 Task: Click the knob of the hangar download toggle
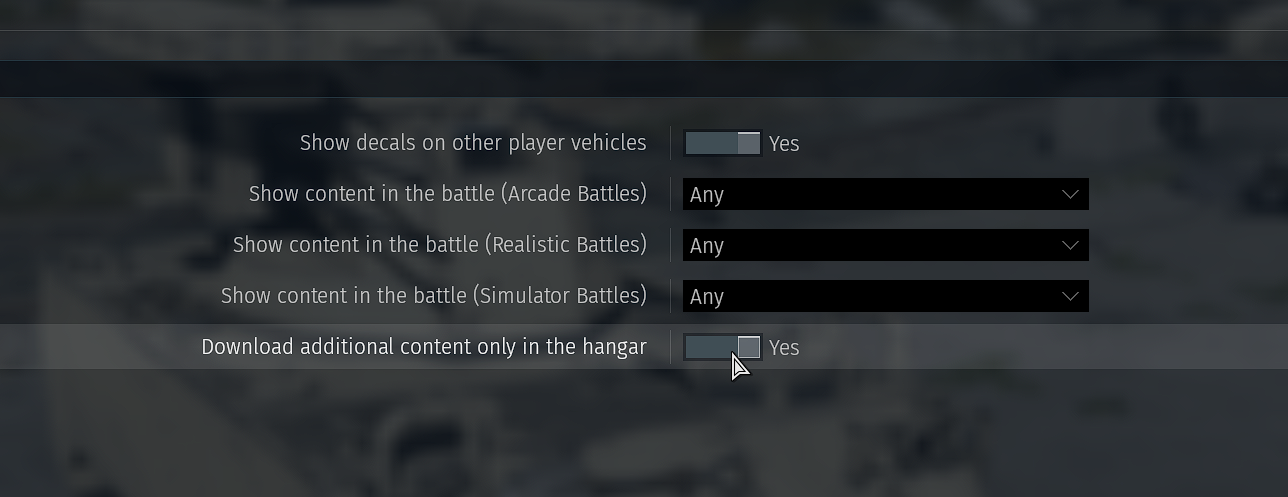pos(748,347)
